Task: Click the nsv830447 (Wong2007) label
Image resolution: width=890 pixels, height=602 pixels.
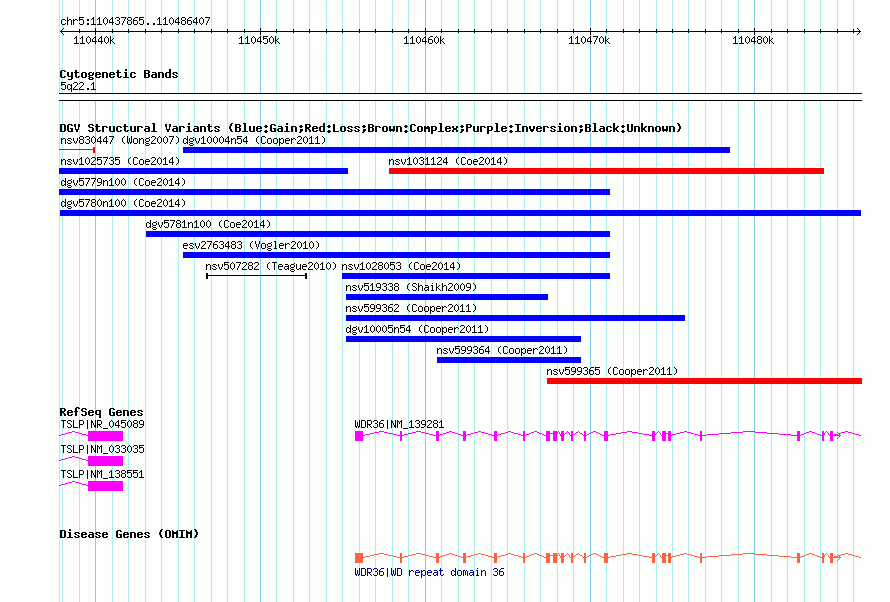Action: click(120, 140)
